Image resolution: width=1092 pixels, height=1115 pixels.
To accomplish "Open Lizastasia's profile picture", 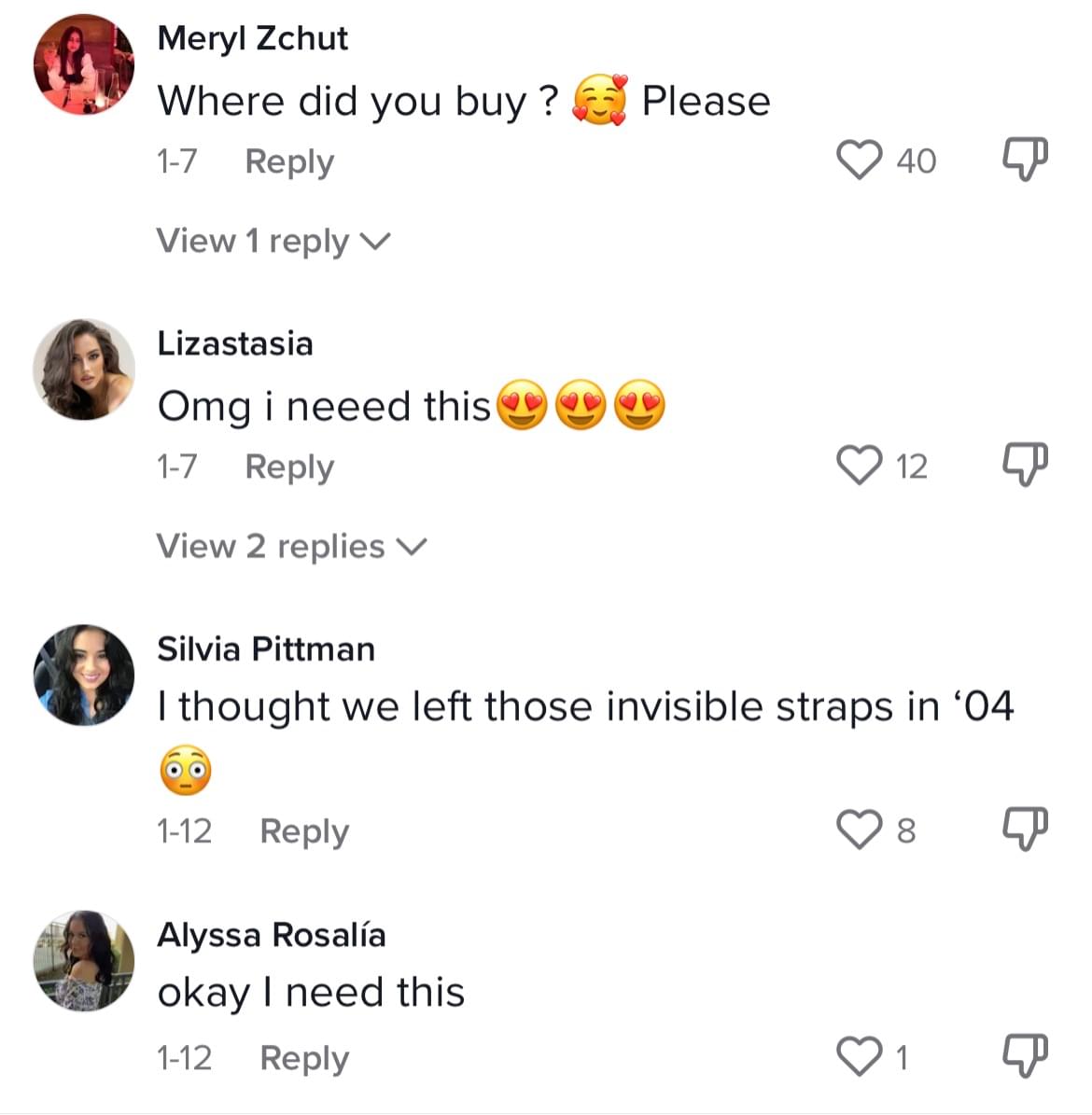I will (84, 369).
